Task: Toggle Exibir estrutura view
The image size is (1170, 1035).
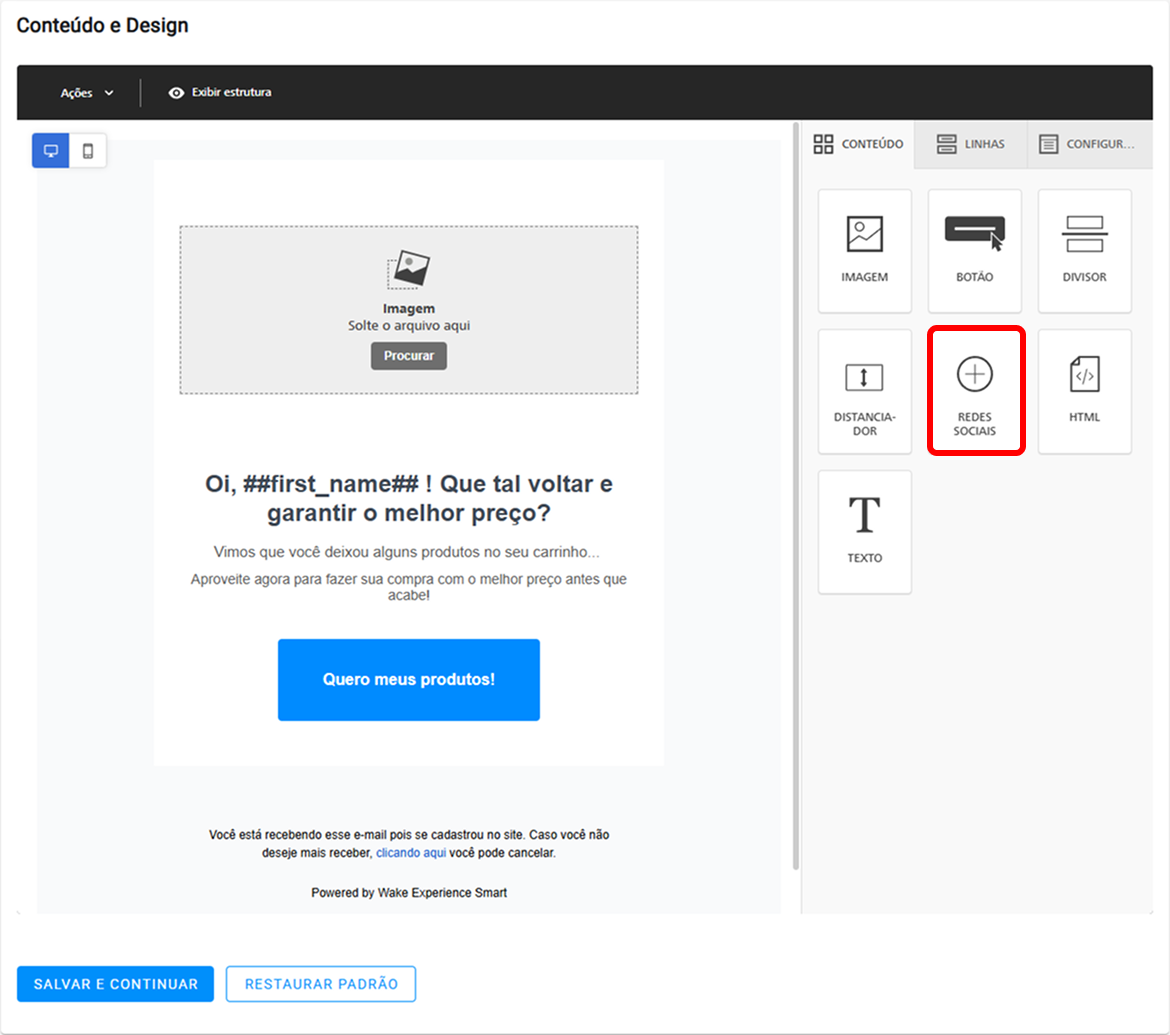Action: point(220,93)
